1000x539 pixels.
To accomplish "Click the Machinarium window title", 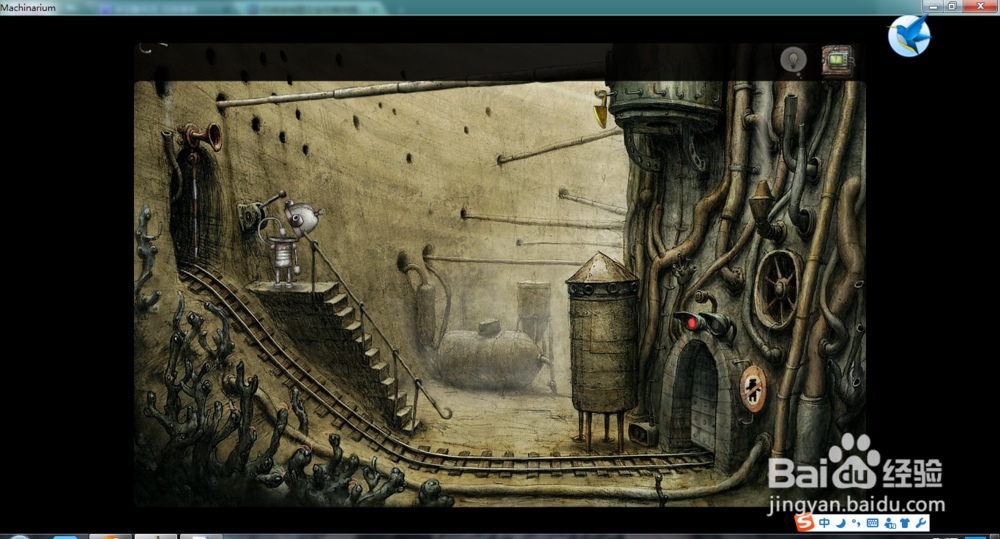I will [28, 8].
